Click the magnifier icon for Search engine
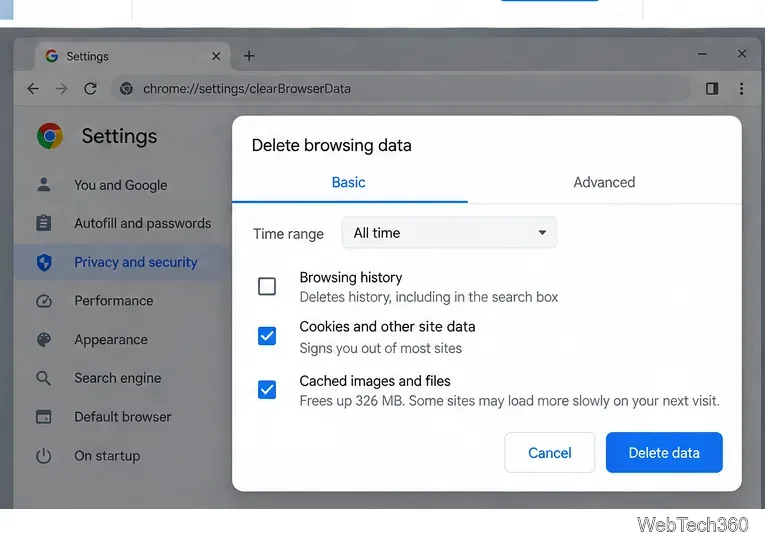 click(43, 378)
